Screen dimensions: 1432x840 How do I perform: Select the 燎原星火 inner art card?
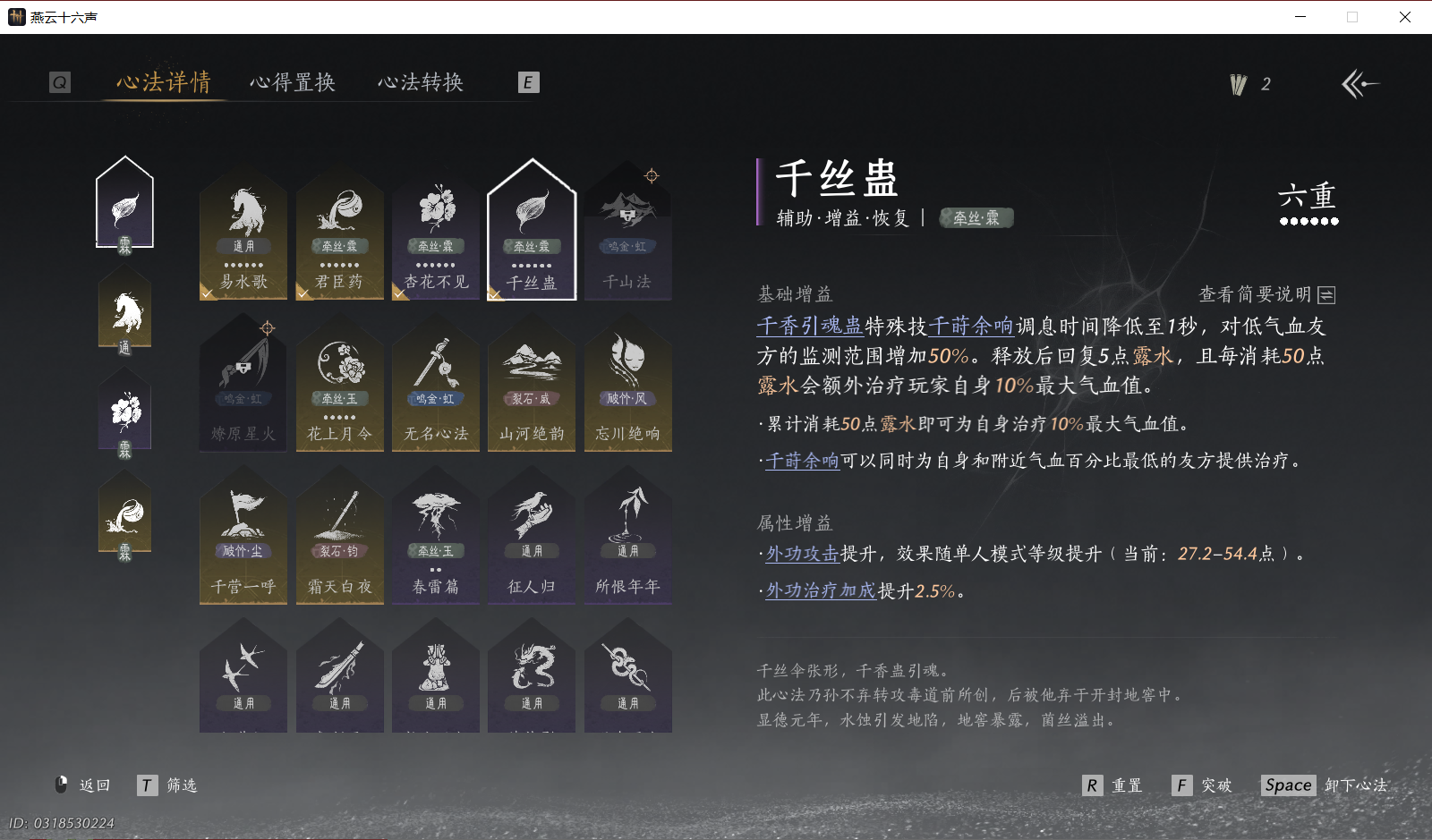coord(243,385)
